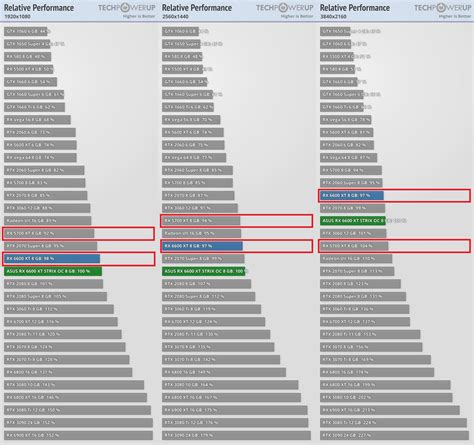Click the RX Vega 64 87% bar in the 3840x2160 chart
Image resolution: width=474 pixels, height=445 pixels.
pyautogui.click(x=349, y=158)
